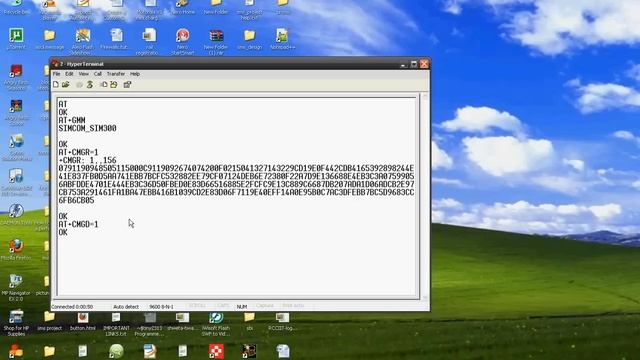Click Open file icon in HyperTerminal toolbar

pyautogui.click(x=66, y=84)
